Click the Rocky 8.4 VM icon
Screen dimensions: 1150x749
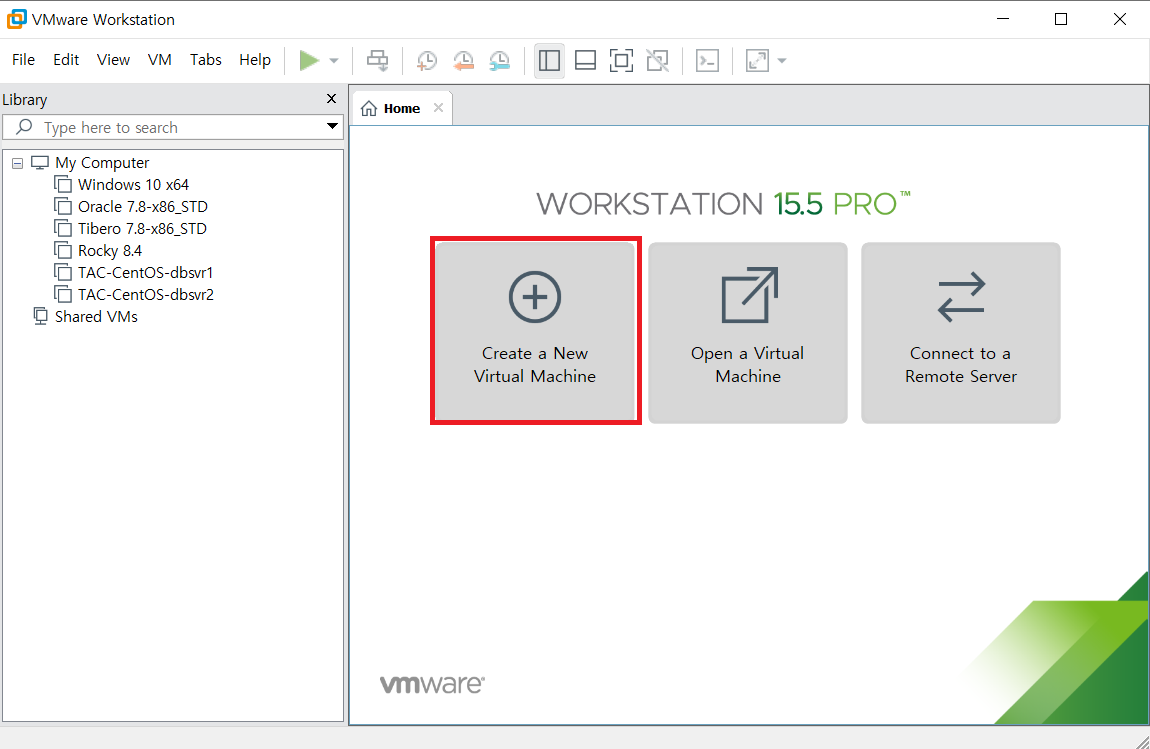63,250
